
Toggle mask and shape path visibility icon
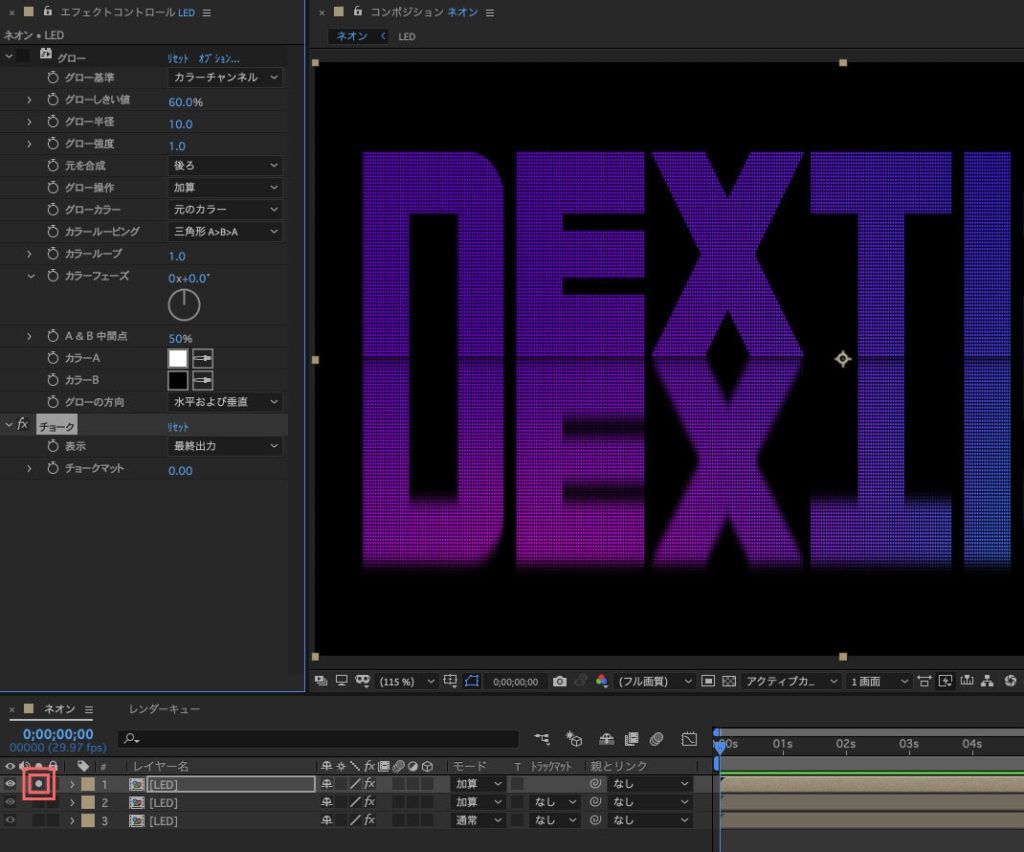[472, 681]
